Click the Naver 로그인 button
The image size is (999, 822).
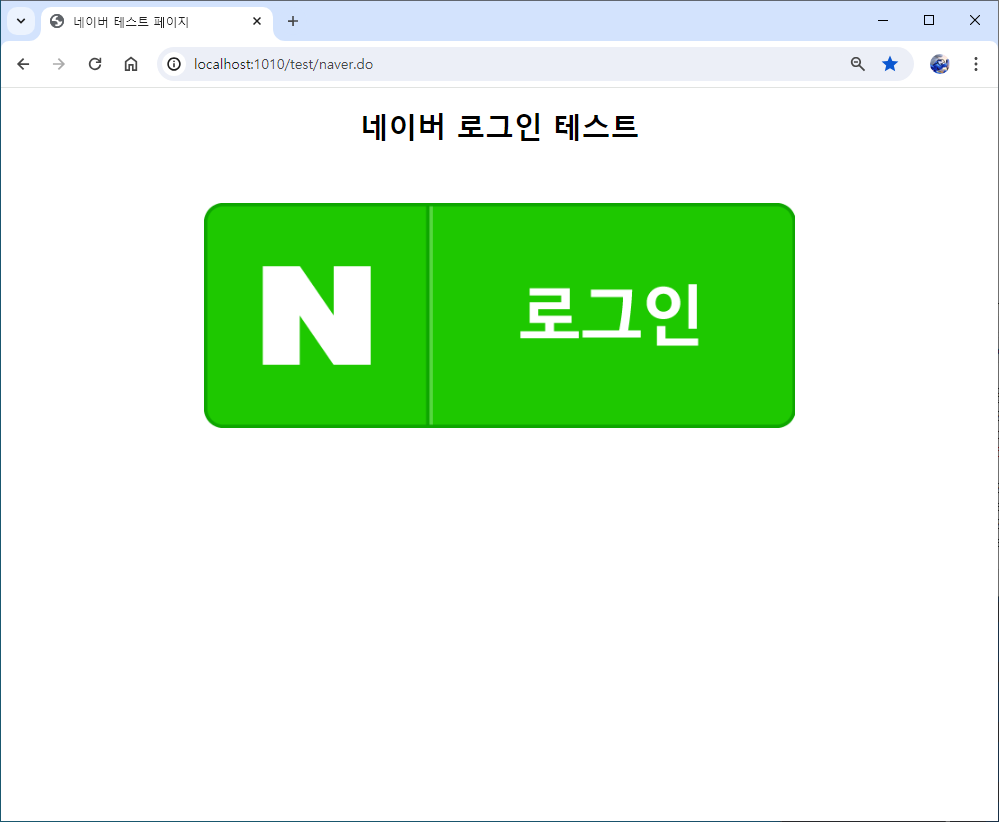(x=500, y=315)
